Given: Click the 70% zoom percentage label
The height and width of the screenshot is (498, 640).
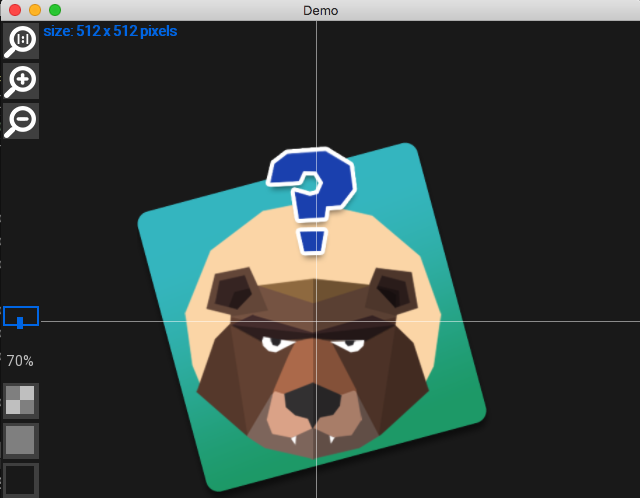Looking at the screenshot, I should pyautogui.click(x=20, y=360).
